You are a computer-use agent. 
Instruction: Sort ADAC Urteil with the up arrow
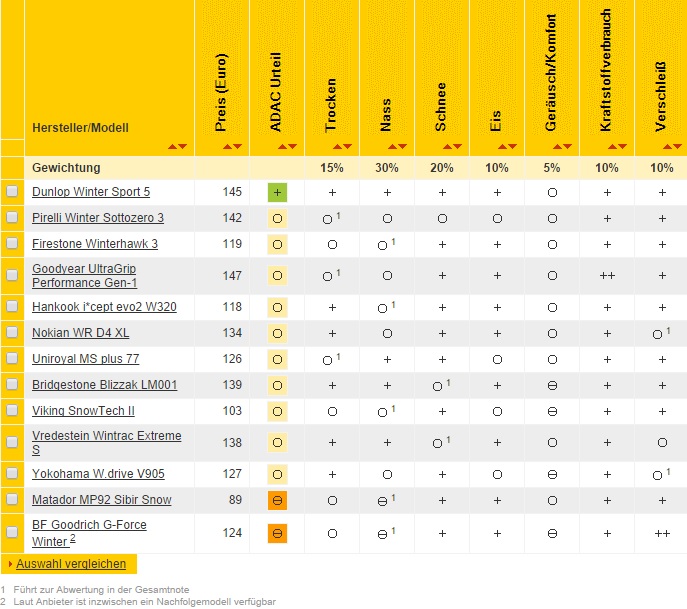click(x=283, y=146)
